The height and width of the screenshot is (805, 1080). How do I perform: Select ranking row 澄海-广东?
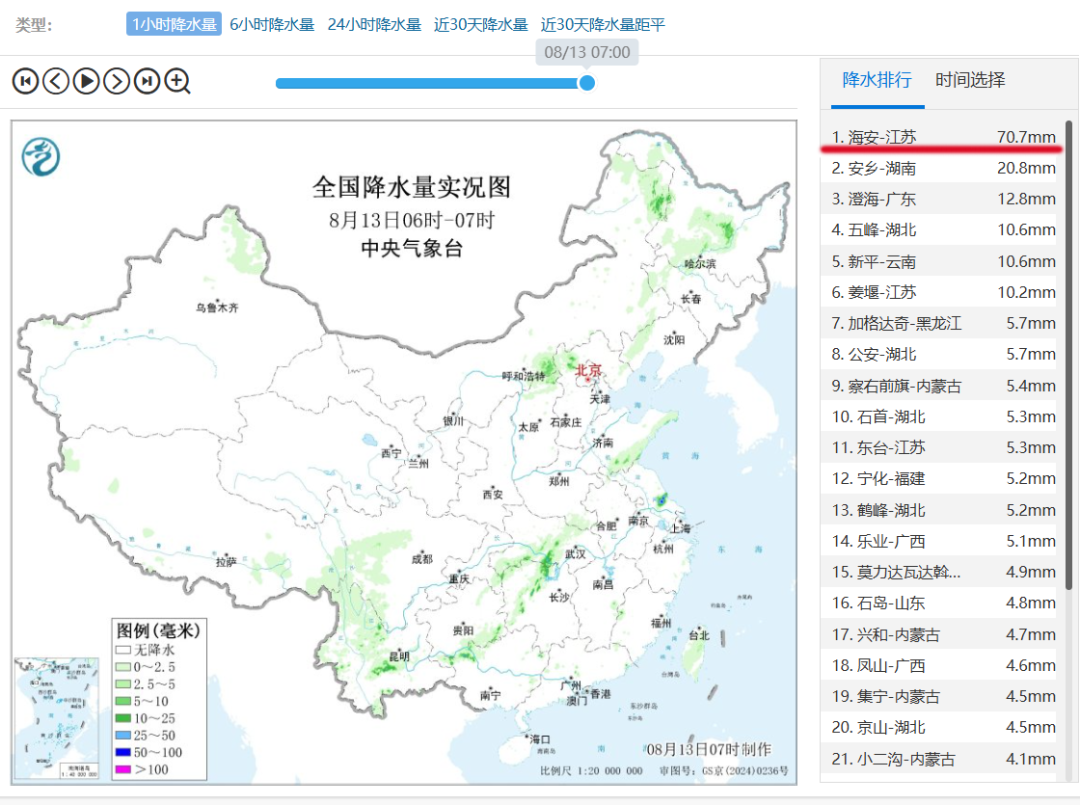coord(939,199)
